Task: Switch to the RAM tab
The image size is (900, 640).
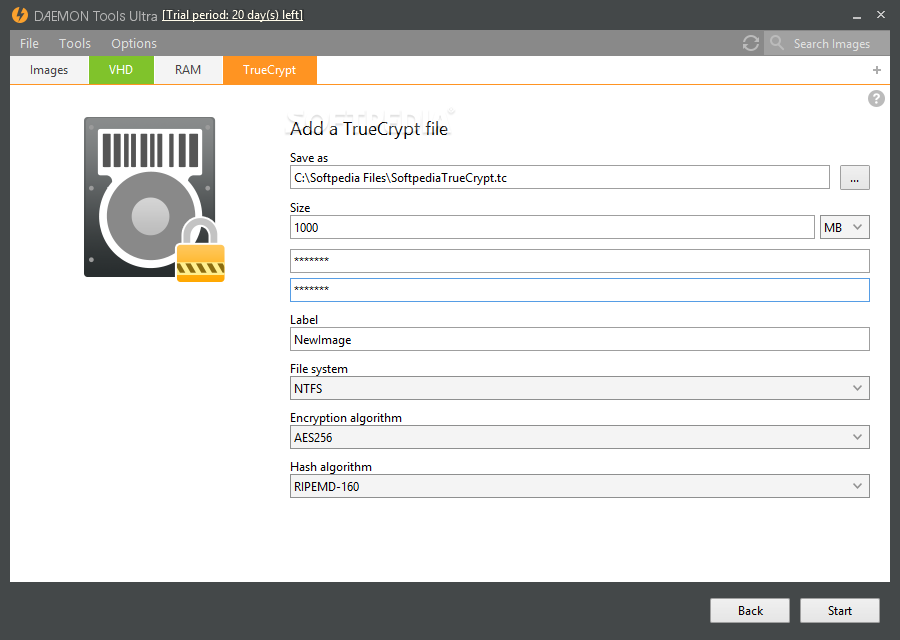Action: pyautogui.click(x=188, y=70)
